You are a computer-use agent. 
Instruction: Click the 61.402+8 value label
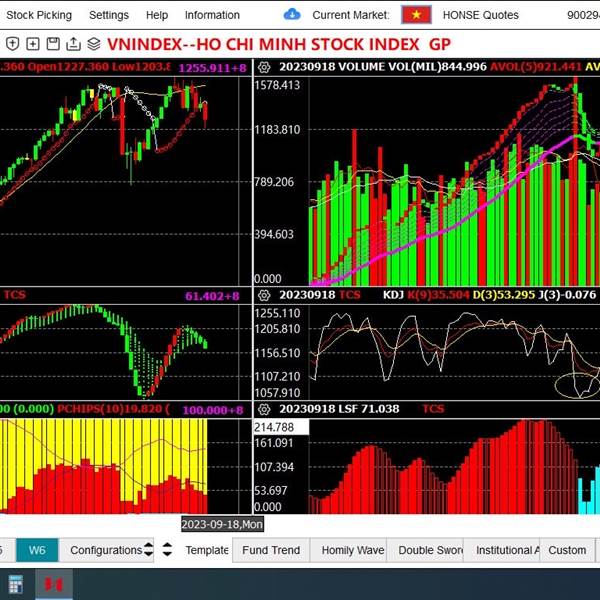212,296
